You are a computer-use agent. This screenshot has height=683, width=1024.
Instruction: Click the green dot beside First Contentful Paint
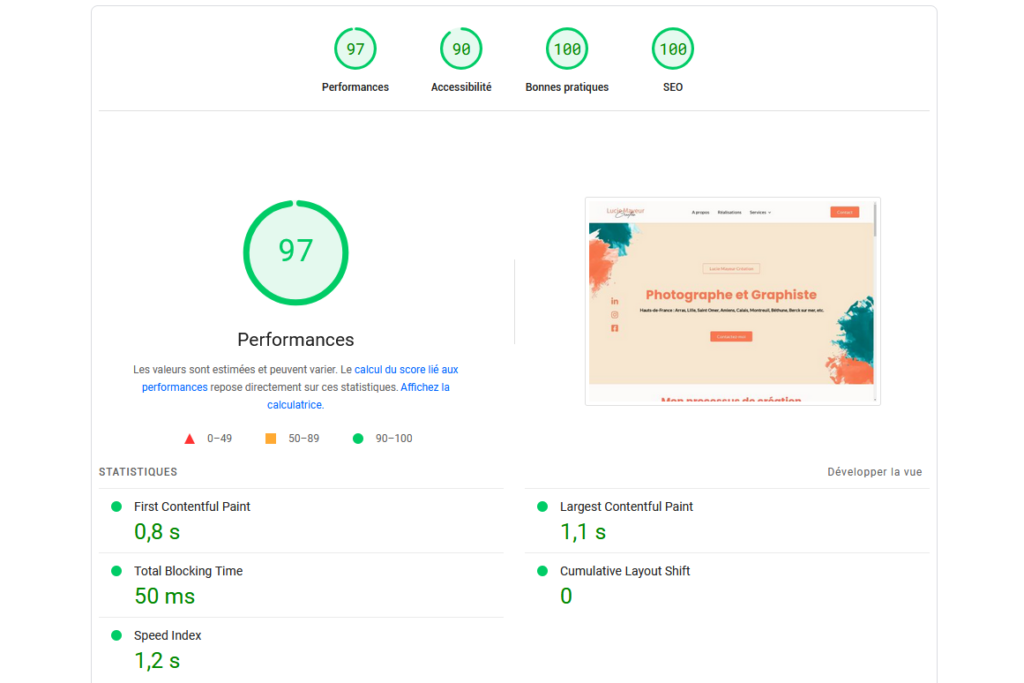pos(120,506)
